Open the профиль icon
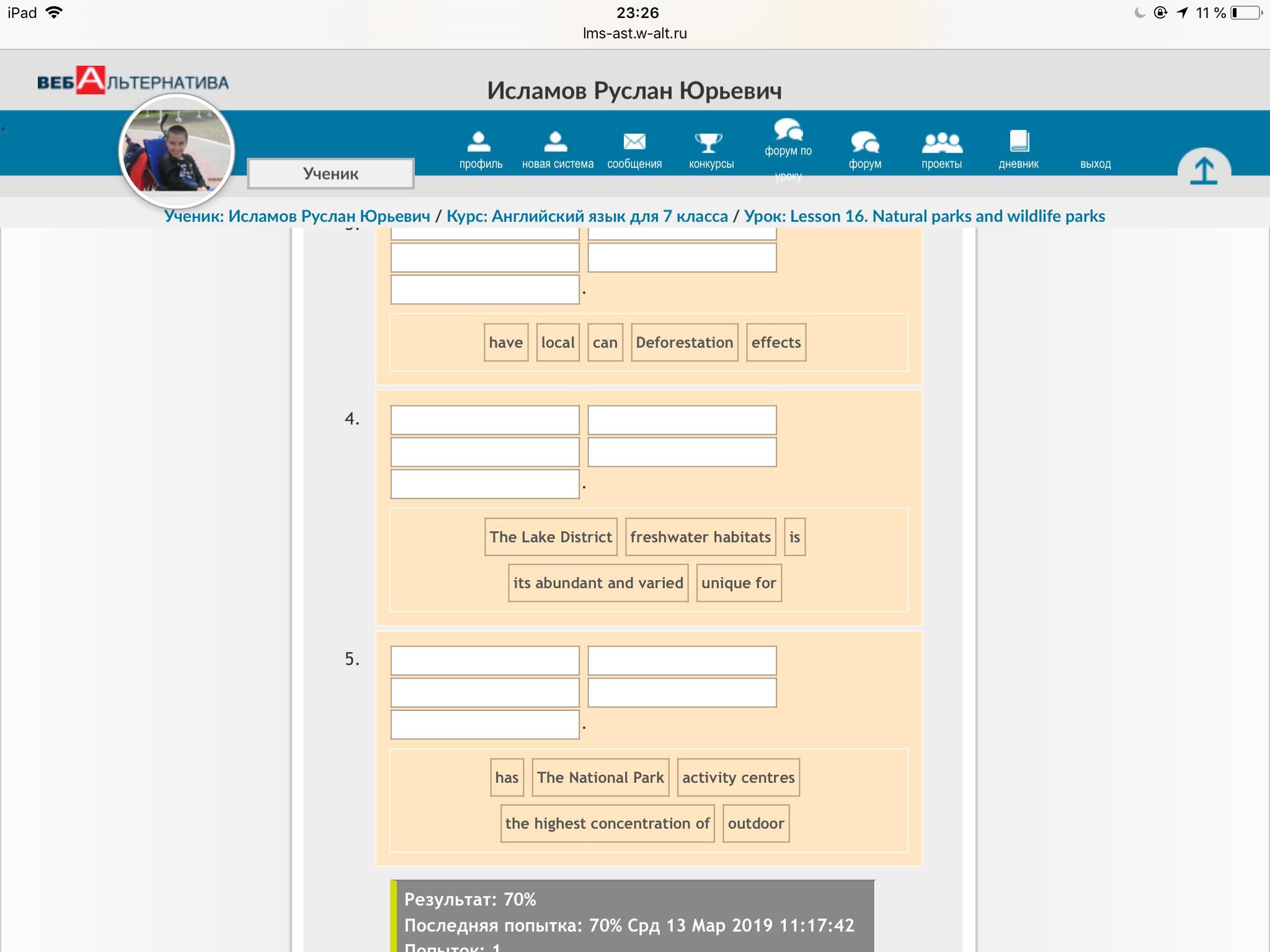Screen dimensions: 1270x952 click(479, 141)
